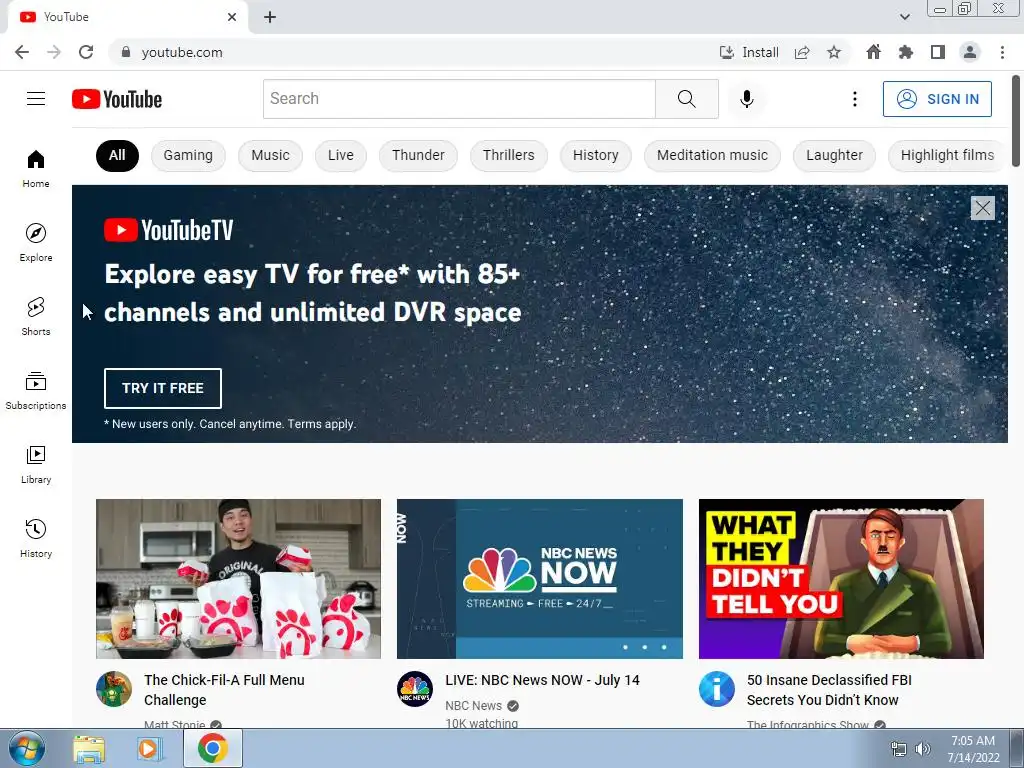Viewport: 1024px width, 768px height.
Task: Open The Infographics Show channel avatar
Action: 716,689
